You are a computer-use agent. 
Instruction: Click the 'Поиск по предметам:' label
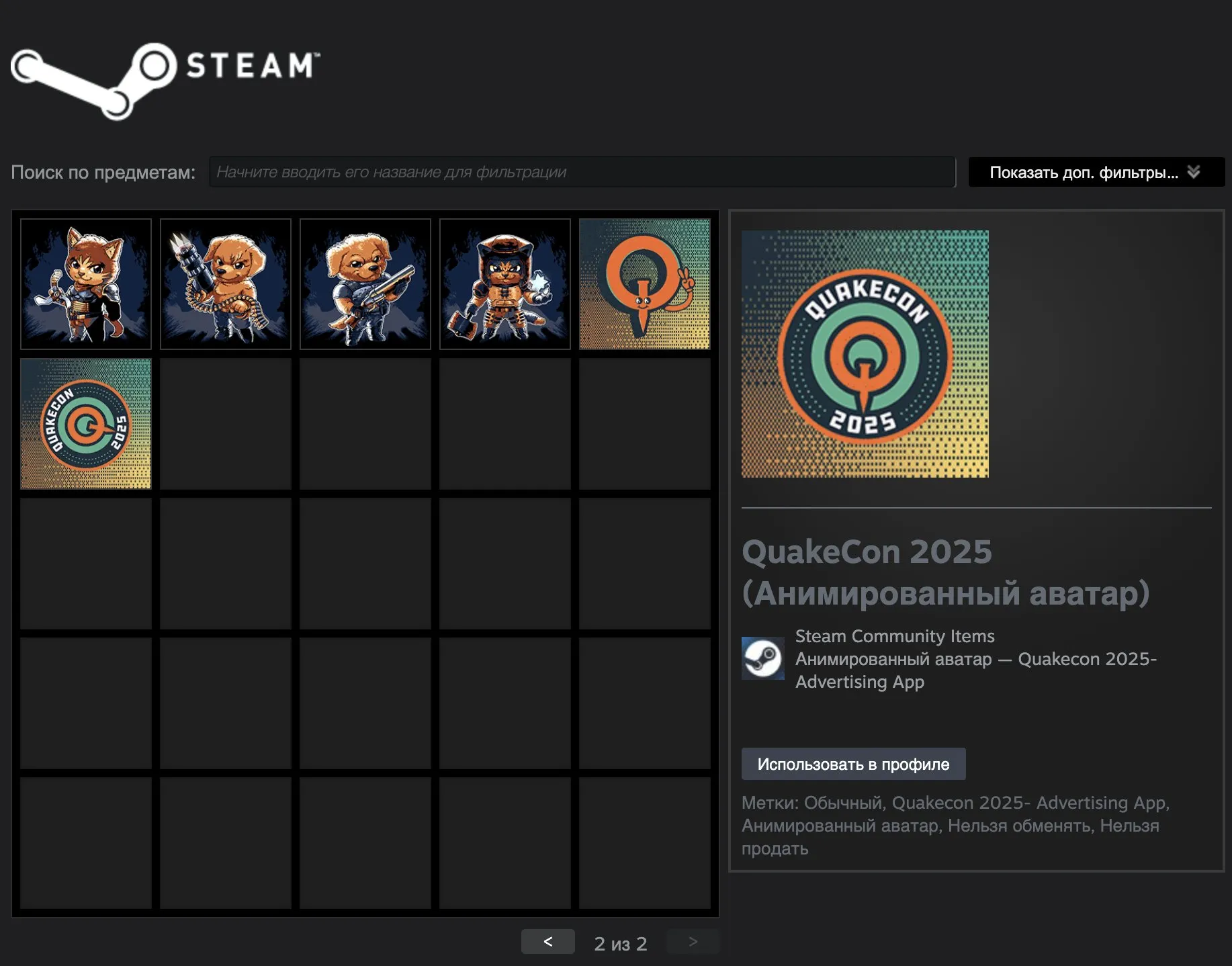[x=103, y=173]
